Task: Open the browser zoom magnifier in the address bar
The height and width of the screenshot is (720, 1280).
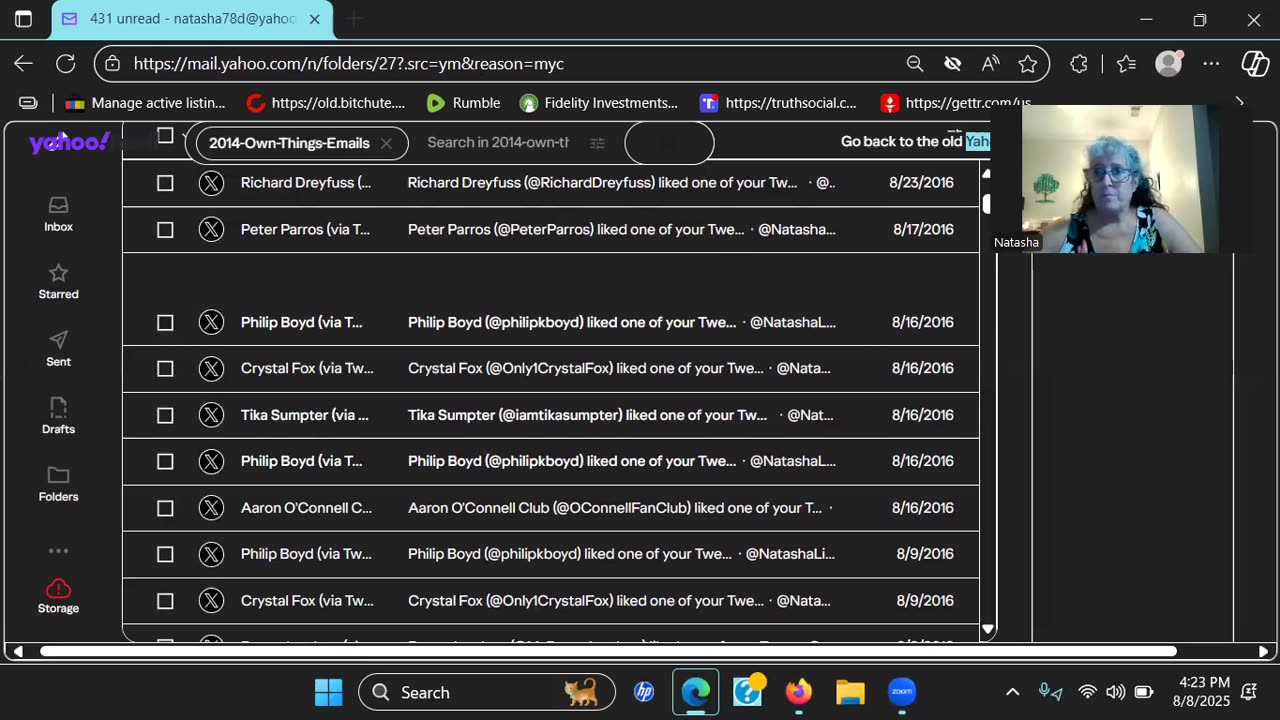Action: pyautogui.click(x=914, y=63)
